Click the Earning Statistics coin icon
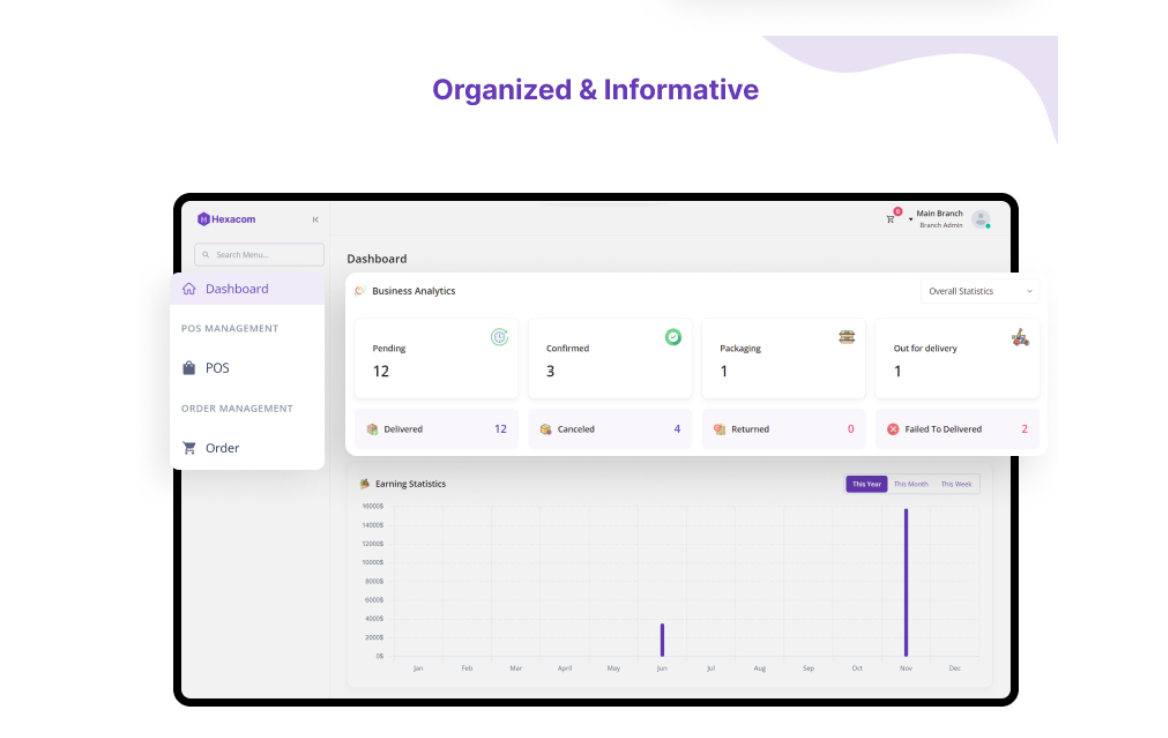 [362, 483]
